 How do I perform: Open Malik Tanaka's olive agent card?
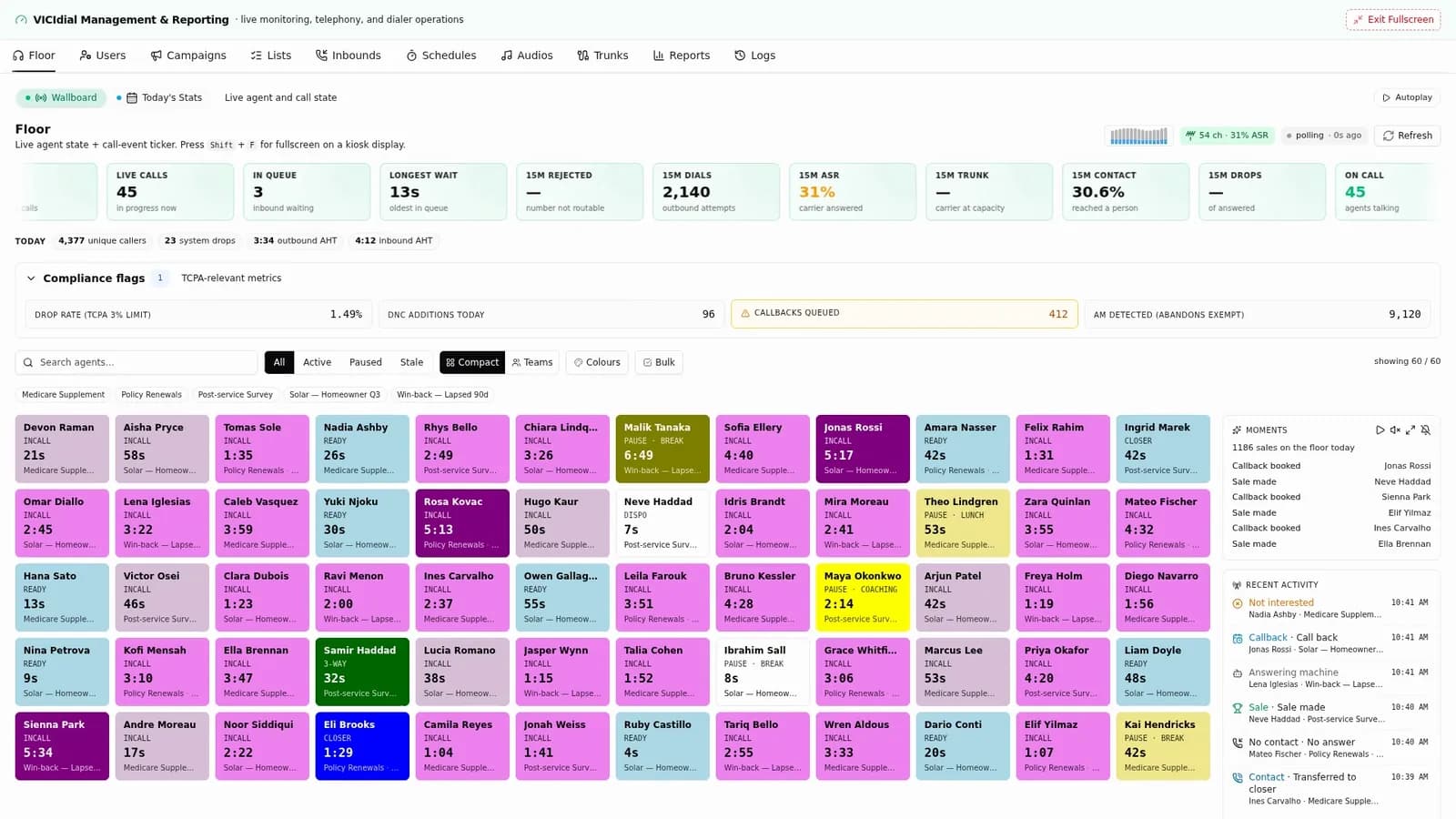pyautogui.click(x=662, y=449)
